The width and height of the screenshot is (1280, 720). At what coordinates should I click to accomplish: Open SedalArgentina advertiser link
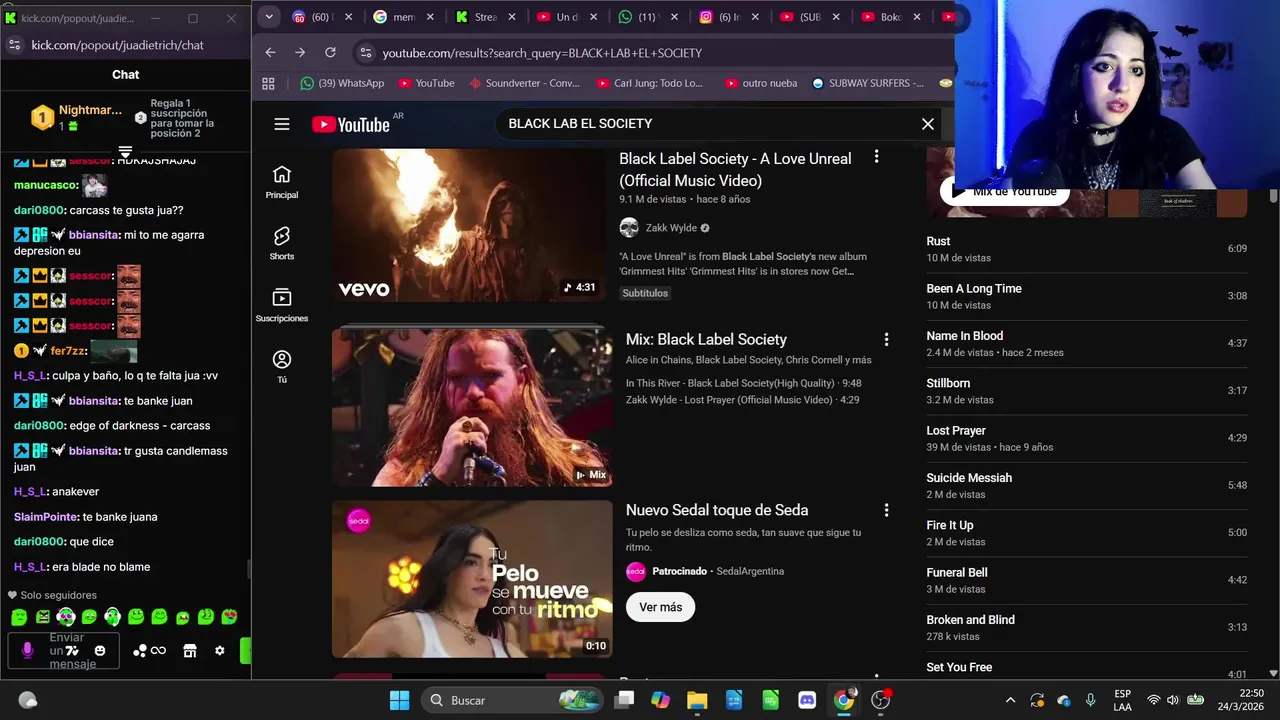click(x=750, y=571)
